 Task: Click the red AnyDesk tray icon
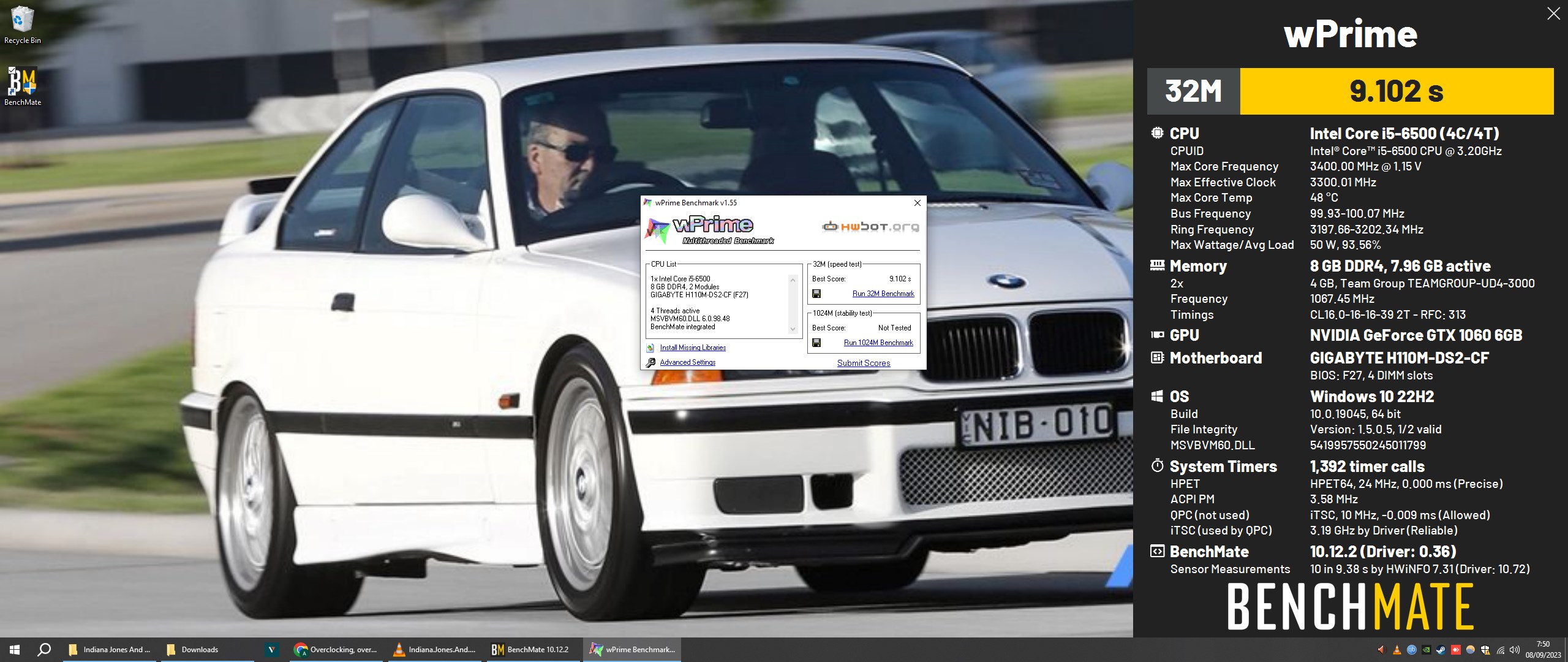pos(1456,650)
